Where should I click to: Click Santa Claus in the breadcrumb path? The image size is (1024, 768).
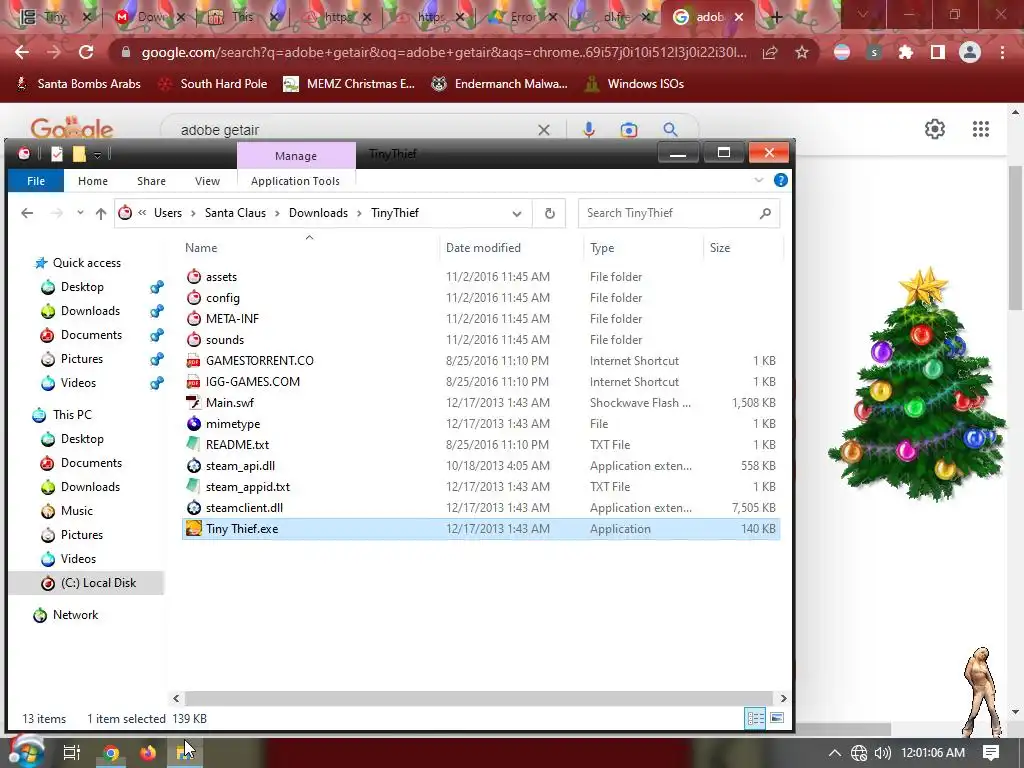[235, 213]
